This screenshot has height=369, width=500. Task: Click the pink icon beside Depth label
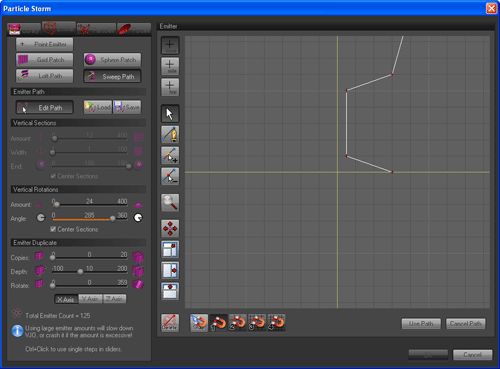[x=40, y=270]
